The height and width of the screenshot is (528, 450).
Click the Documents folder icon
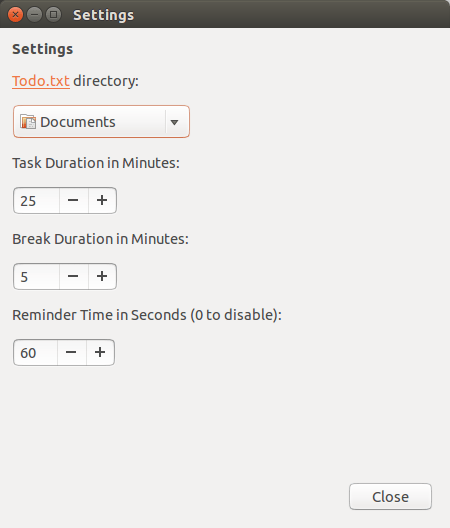coord(28,122)
